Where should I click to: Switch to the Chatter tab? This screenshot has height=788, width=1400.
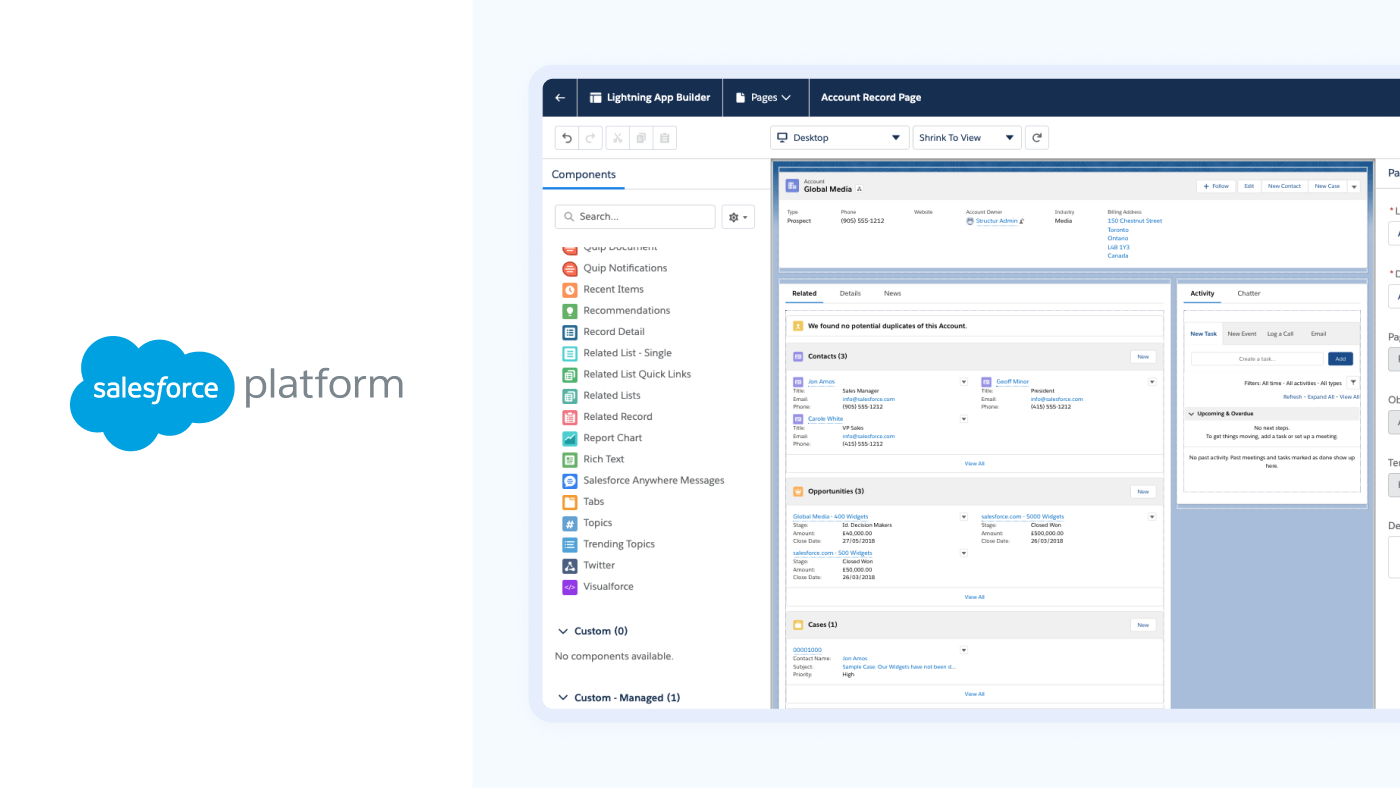[x=1249, y=294]
